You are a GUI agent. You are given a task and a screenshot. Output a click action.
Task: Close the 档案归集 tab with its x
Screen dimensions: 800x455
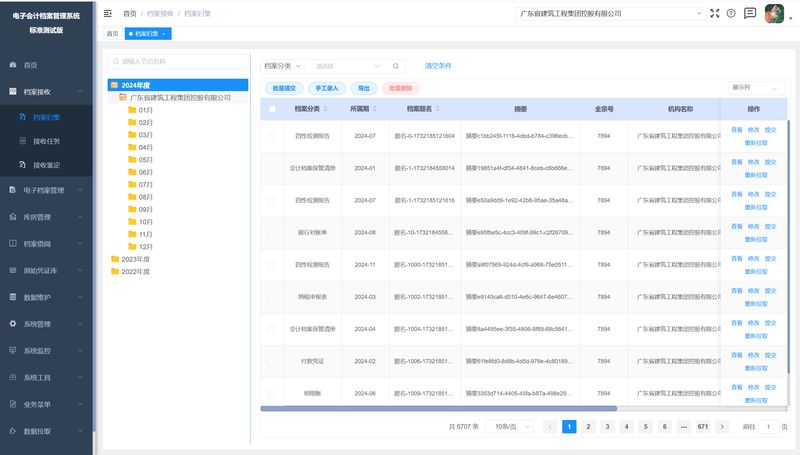[x=164, y=34]
